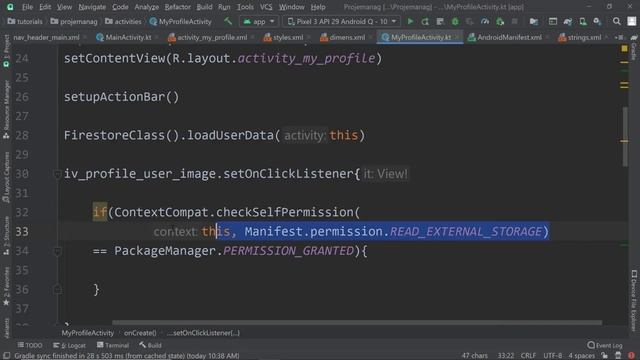The image size is (640, 360).
Task: Switch to styles.xml tab
Action: pyautogui.click(x=288, y=38)
